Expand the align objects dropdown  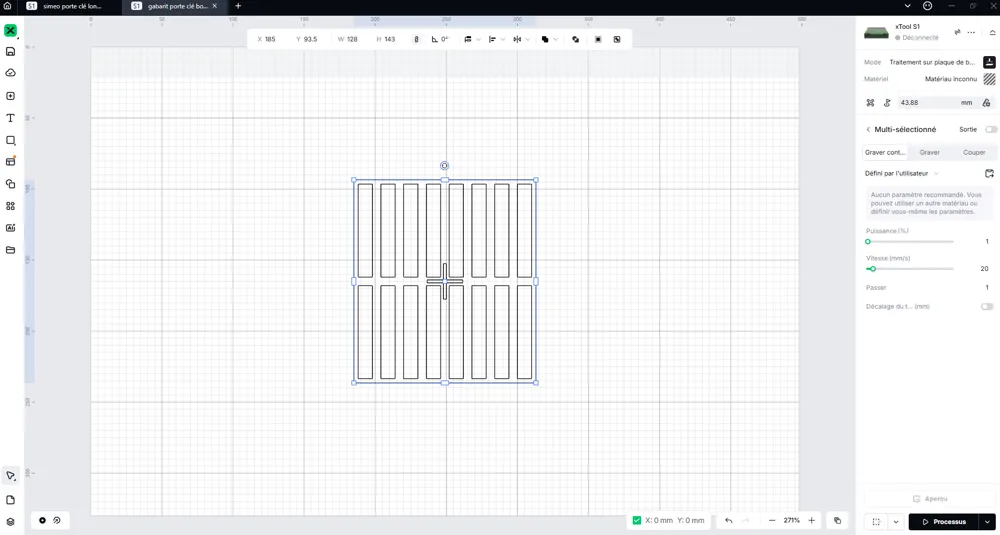pyautogui.click(x=503, y=39)
